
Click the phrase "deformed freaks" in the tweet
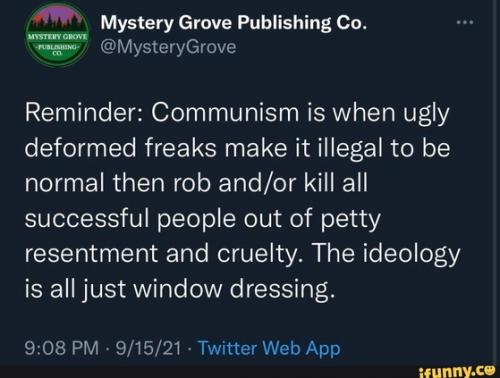(x=121, y=149)
